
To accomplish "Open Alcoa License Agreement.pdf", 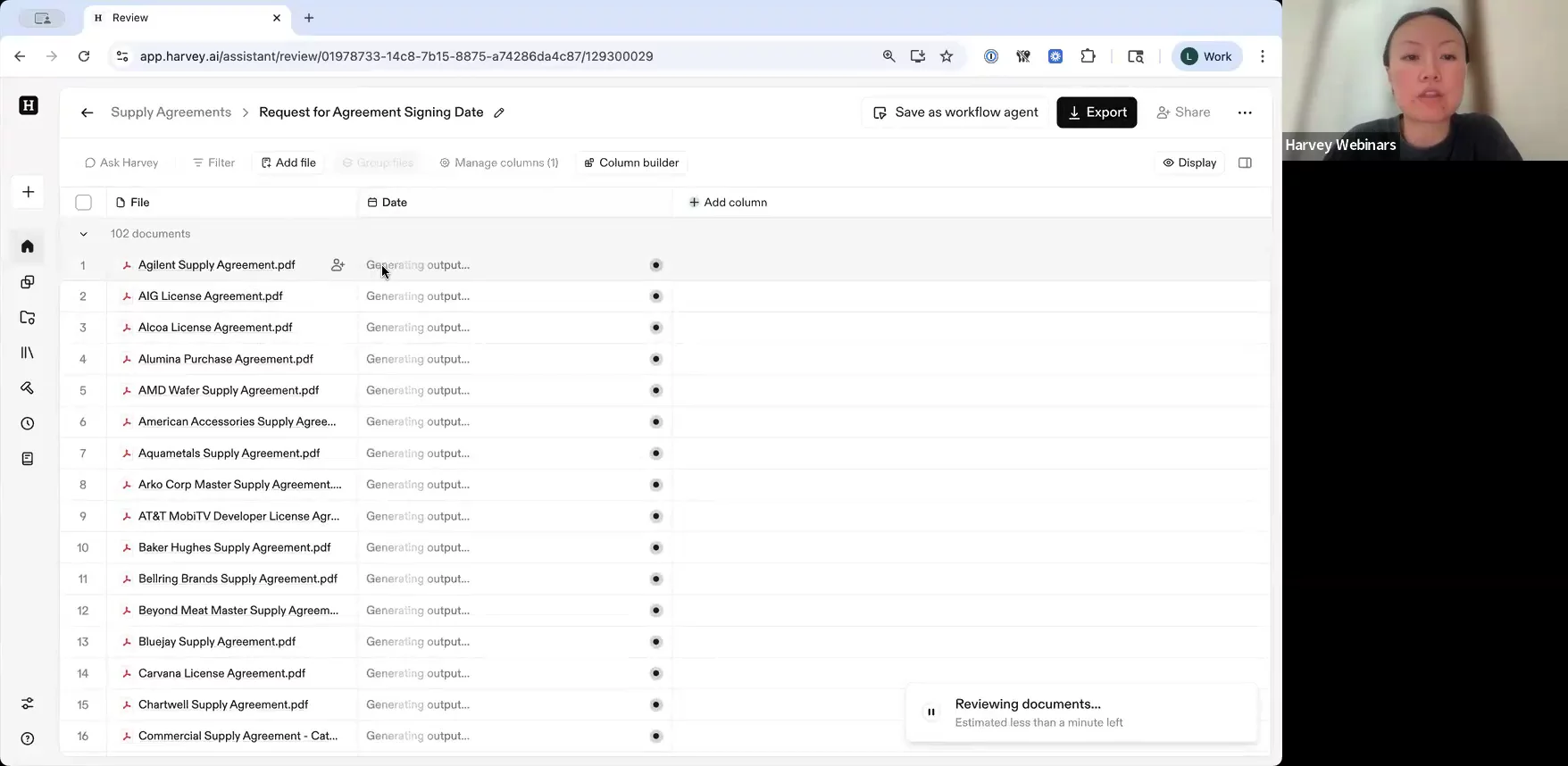I will [215, 328].
